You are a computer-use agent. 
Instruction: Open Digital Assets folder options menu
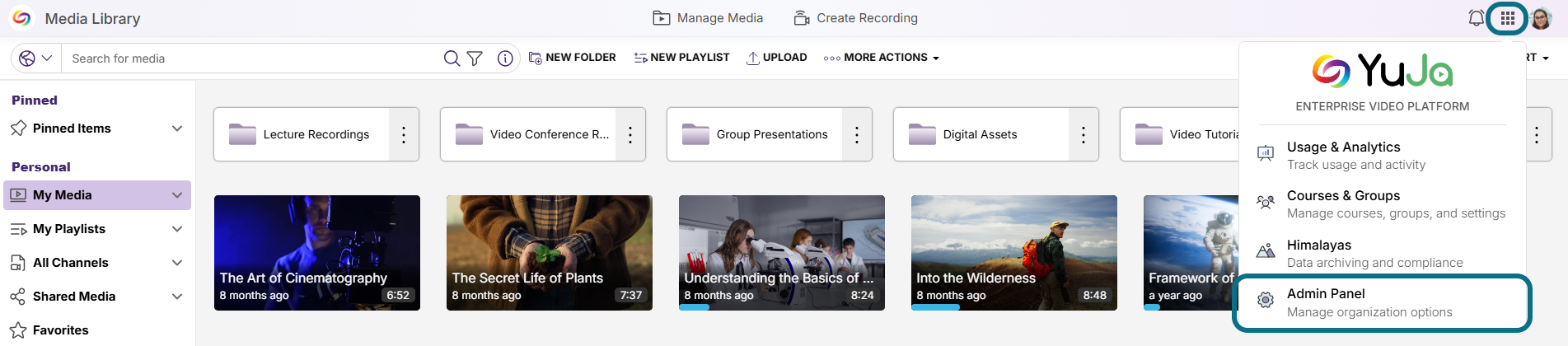[x=1084, y=134]
